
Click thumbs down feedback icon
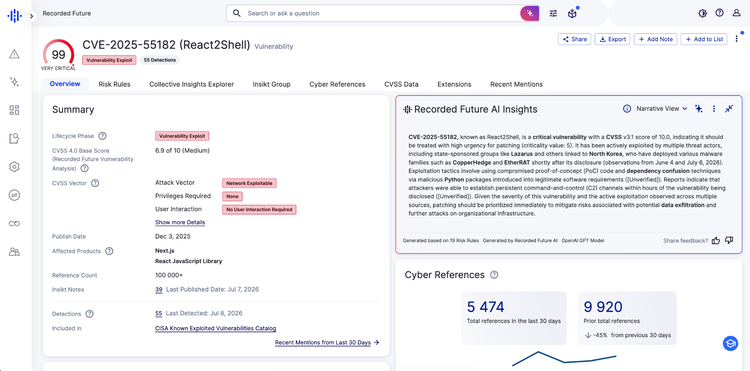(729, 240)
